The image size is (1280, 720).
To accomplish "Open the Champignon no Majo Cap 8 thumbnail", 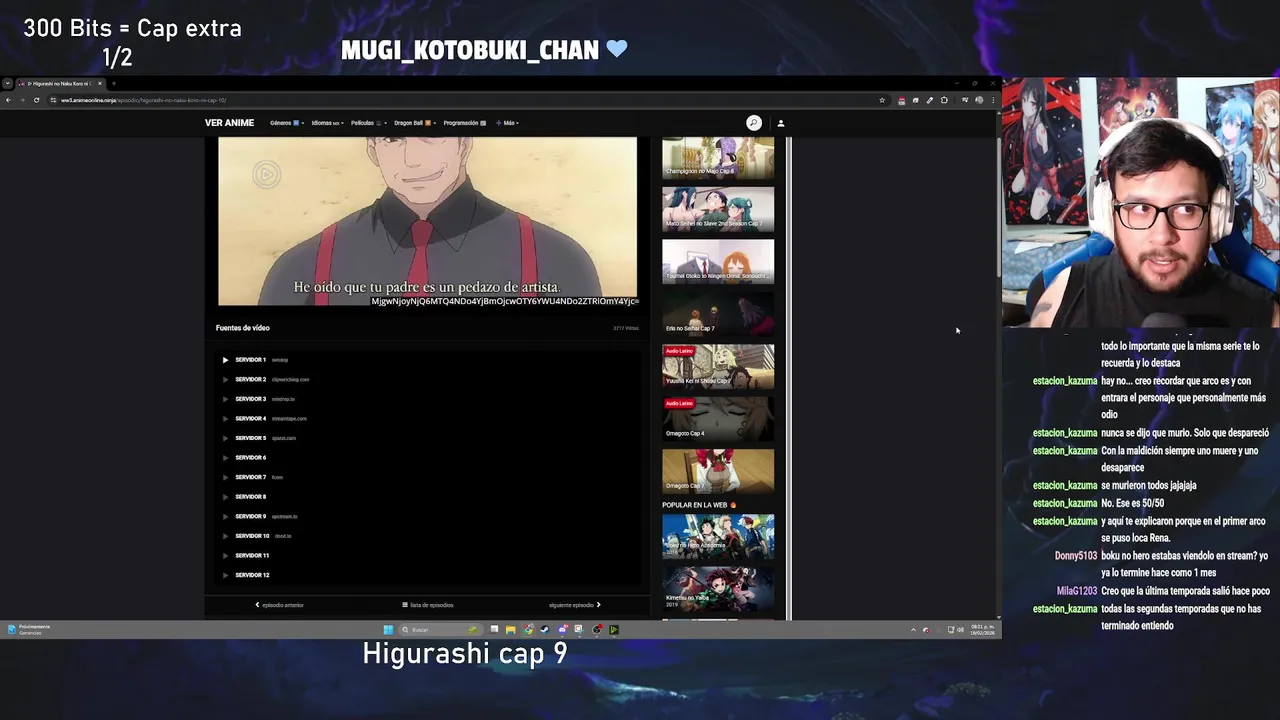I will point(718,157).
